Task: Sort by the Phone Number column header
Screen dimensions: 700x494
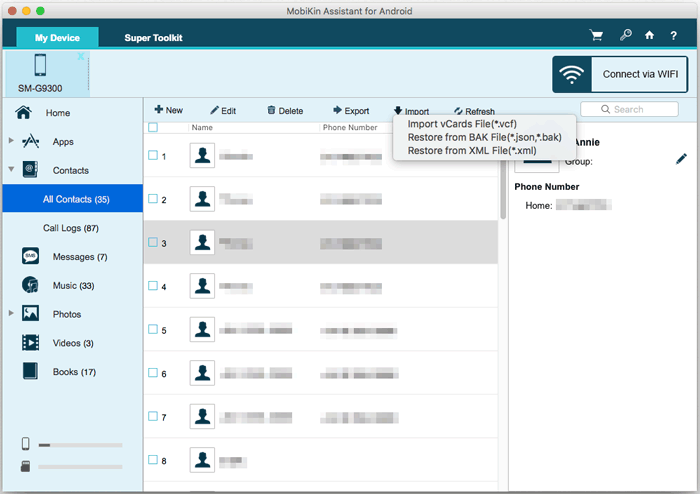Action: 350,127
